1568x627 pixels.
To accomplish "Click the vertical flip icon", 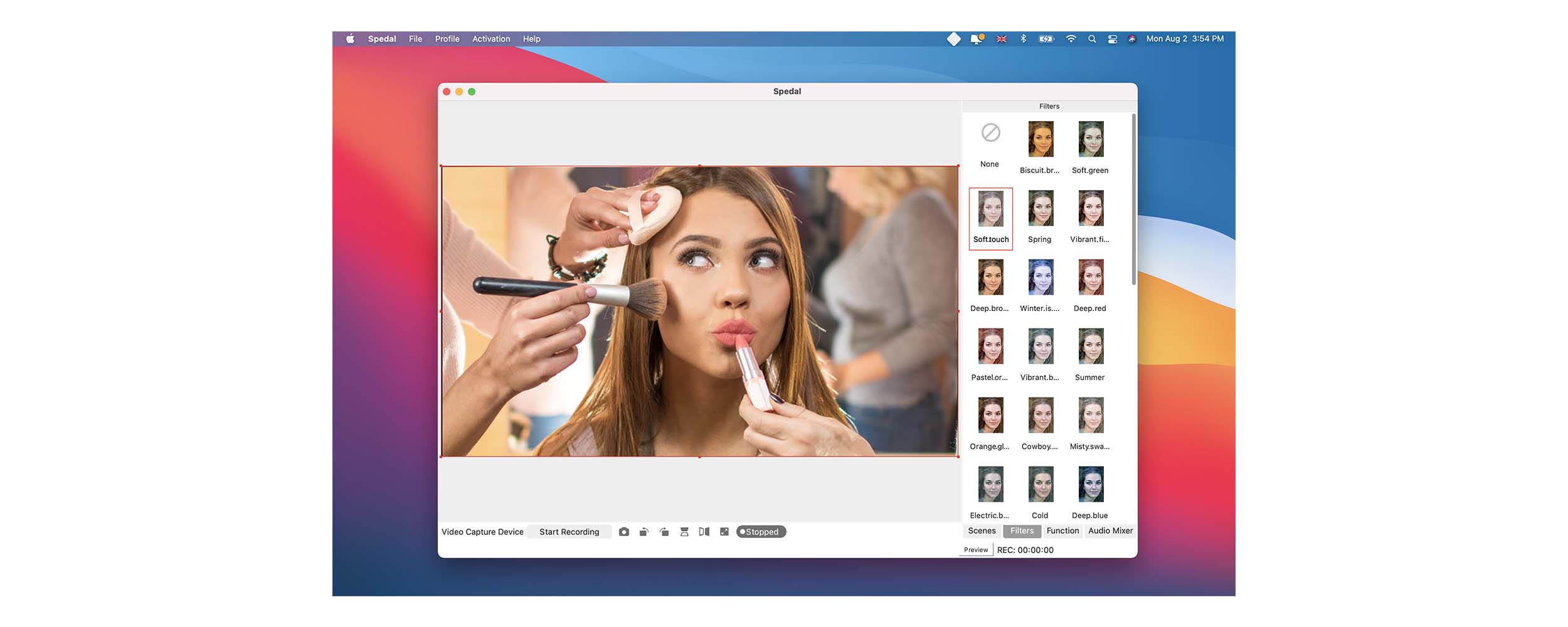I will click(x=684, y=532).
